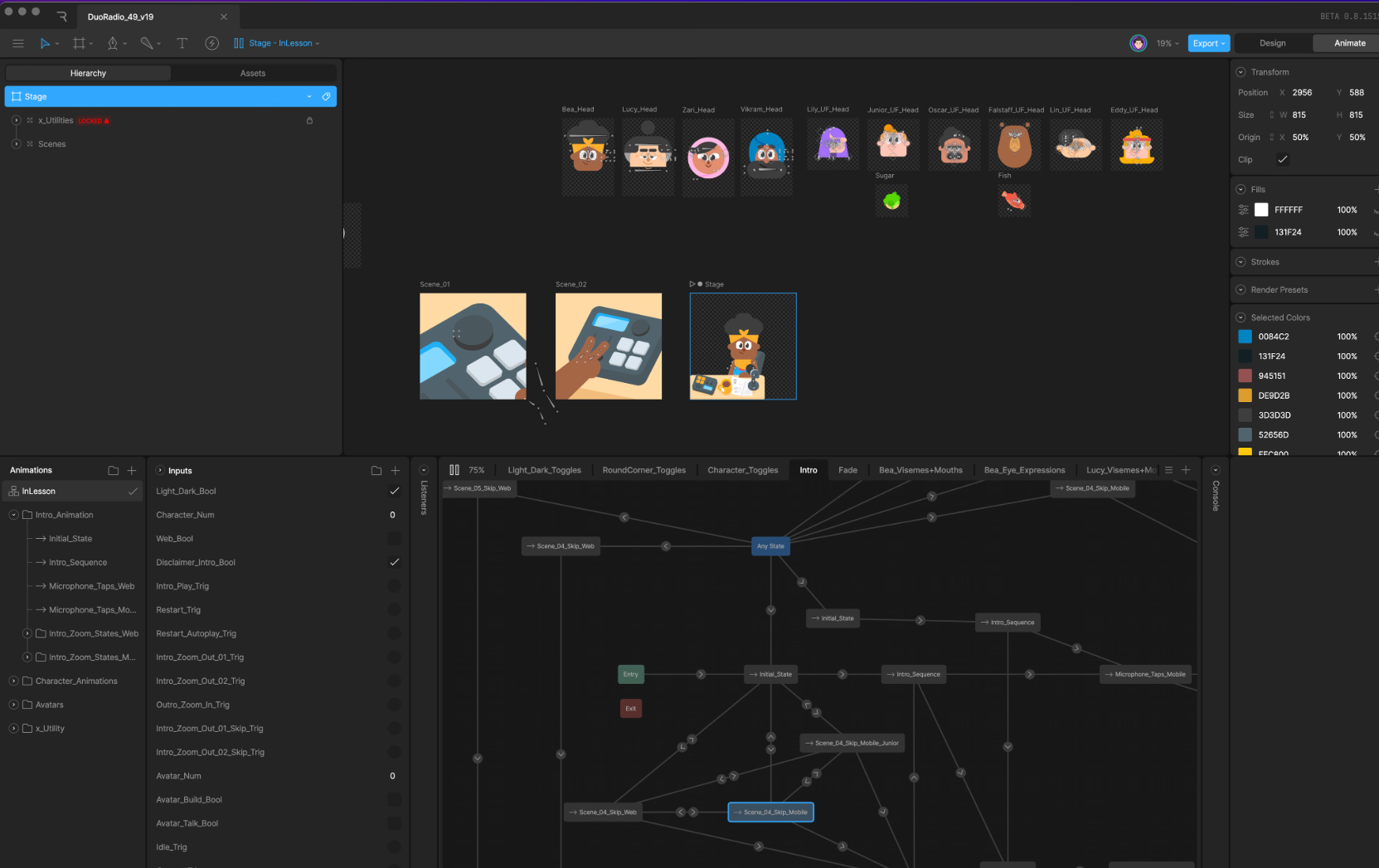This screenshot has width=1379, height=868.
Task: Open the Character_Toggles layer tab
Action: pyautogui.click(x=743, y=470)
